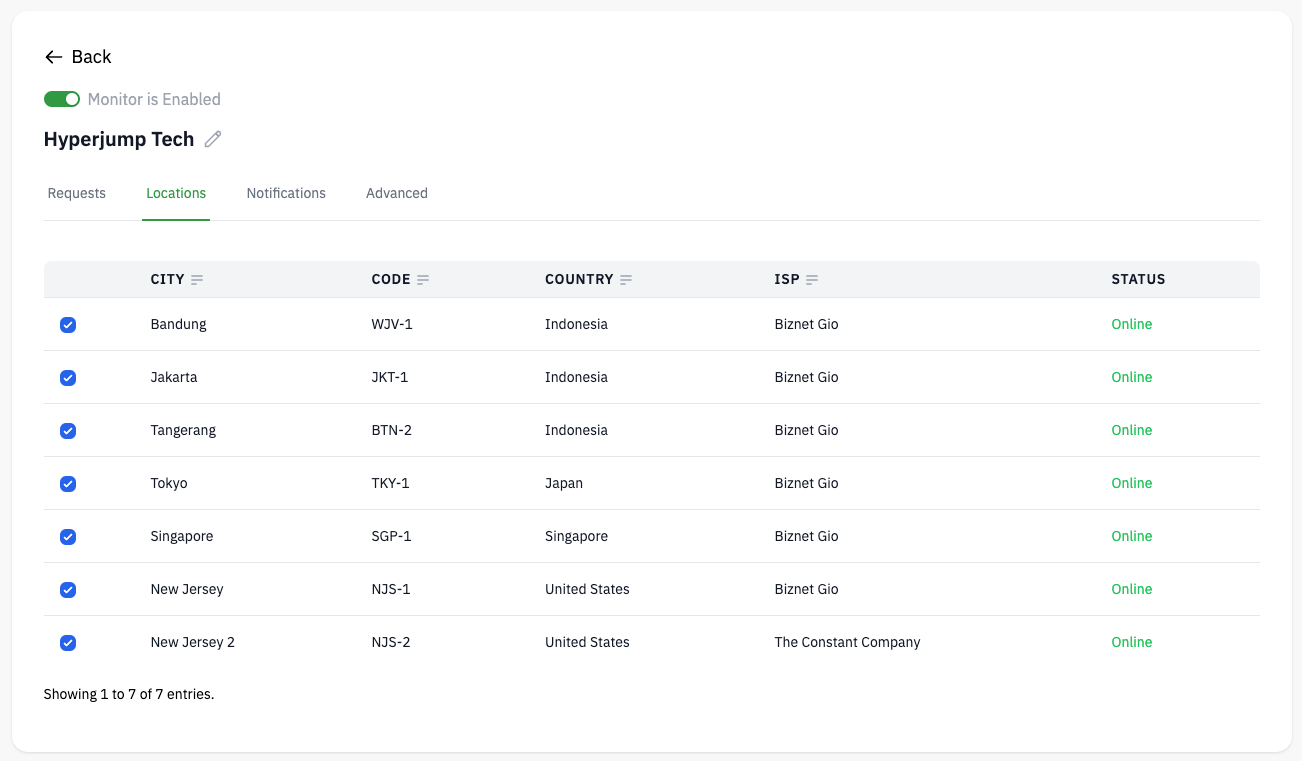Uncheck the New Jersey NJS-1 checkbox
Image resolution: width=1302 pixels, height=761 pixels.
tap(68, 590)
